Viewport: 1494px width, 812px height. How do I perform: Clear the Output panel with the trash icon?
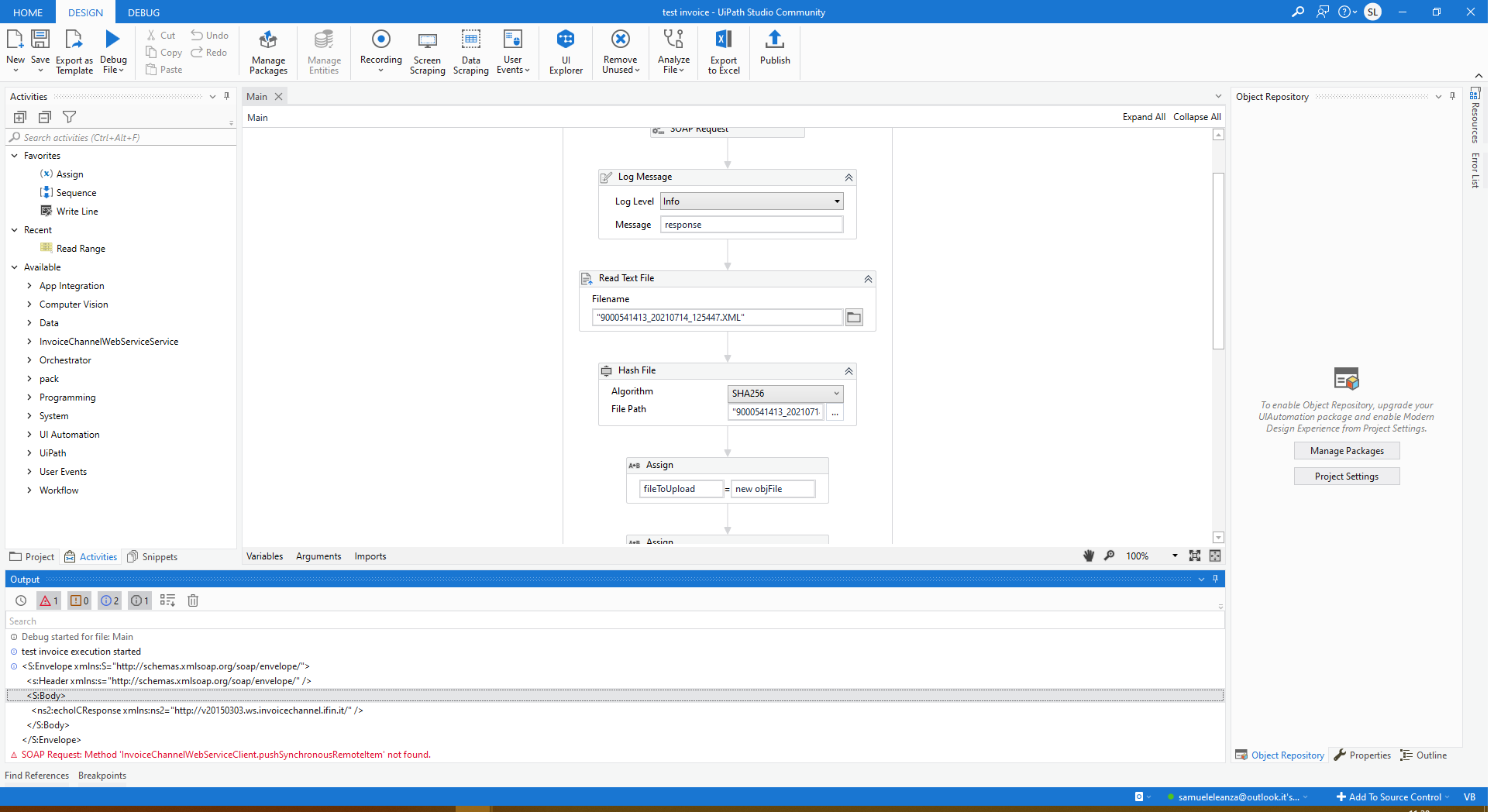click(193, 600)
